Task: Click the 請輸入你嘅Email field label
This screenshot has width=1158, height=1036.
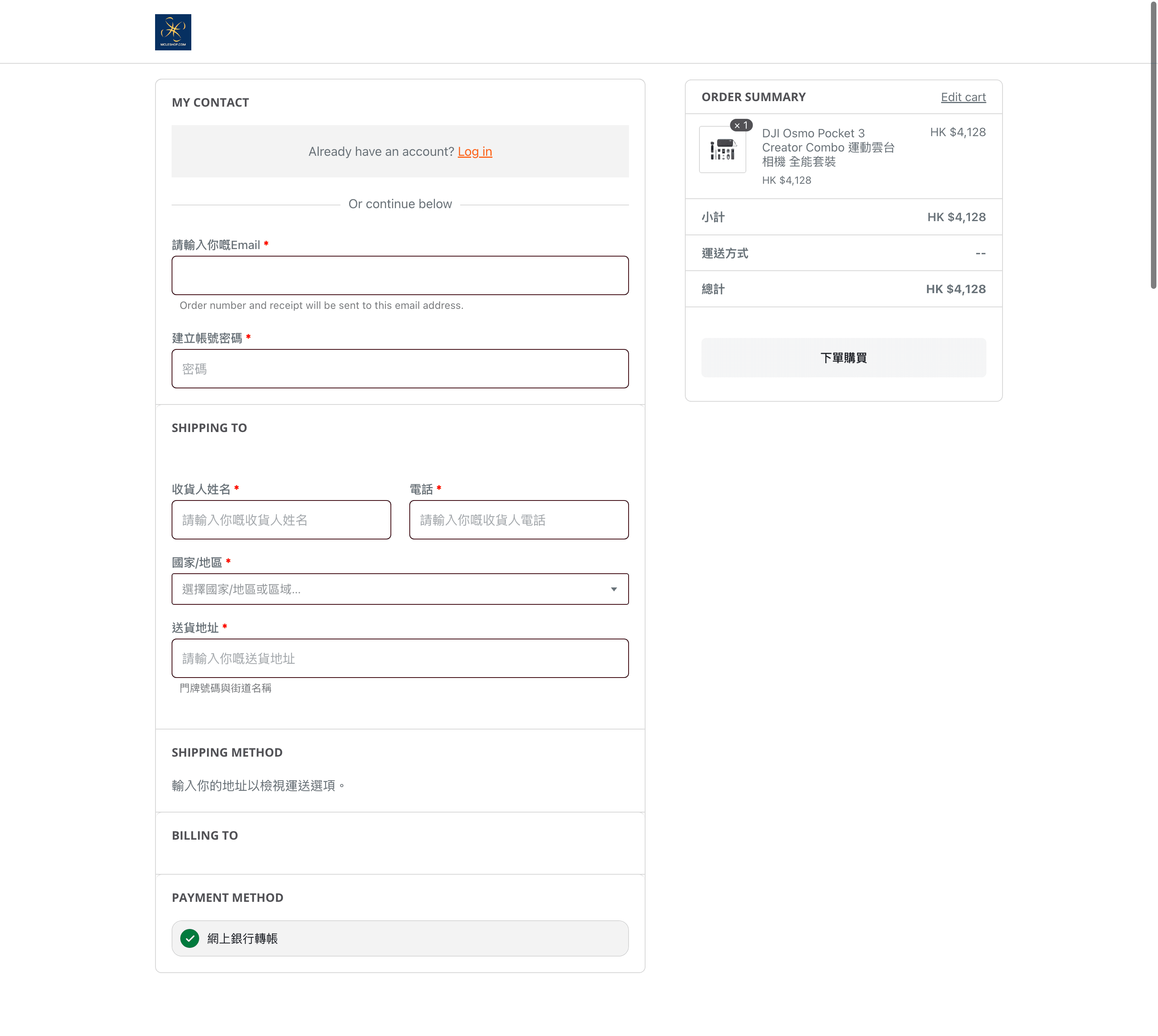Action: [216, 245]
